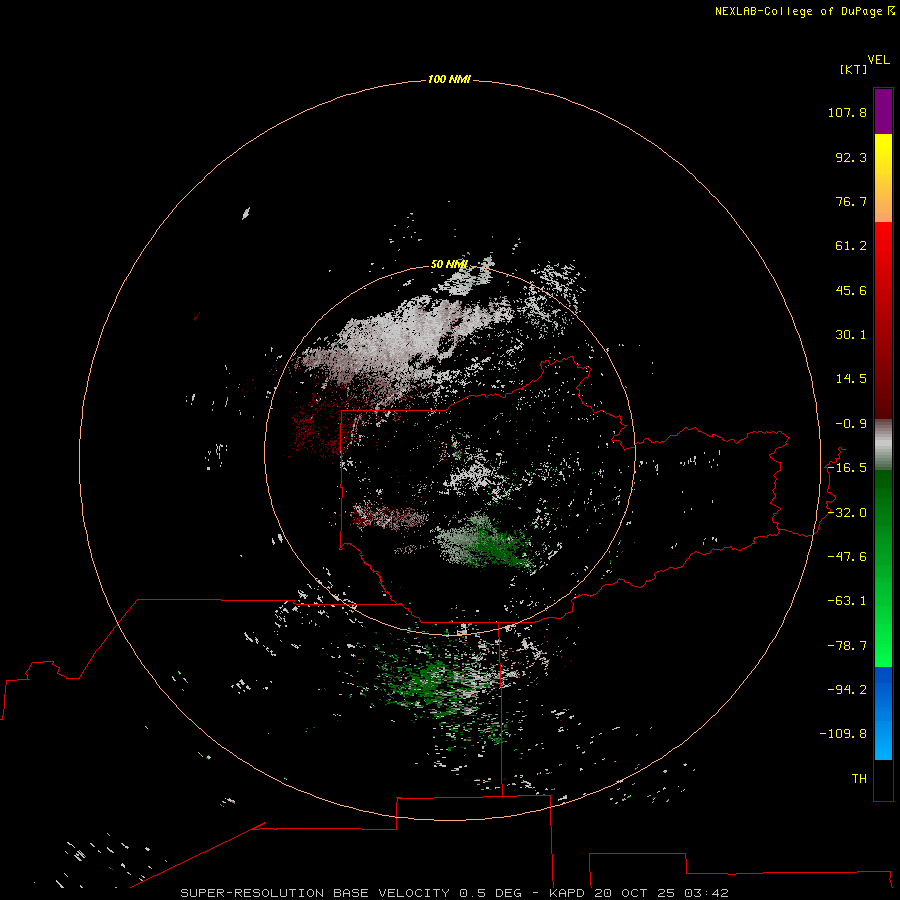The image size is (900, 900).
Task: Click the 30.1 legend value
Action: tap(851, 335)
